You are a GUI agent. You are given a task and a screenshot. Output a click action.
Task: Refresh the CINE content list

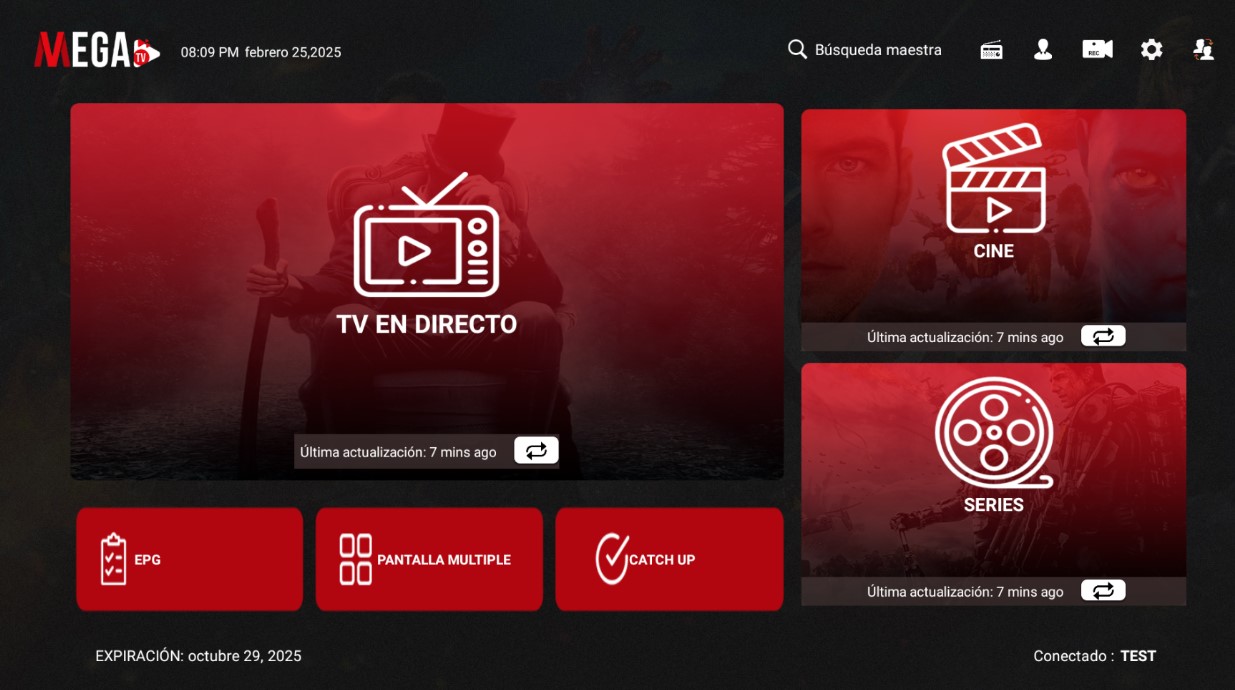[1103, 337]
